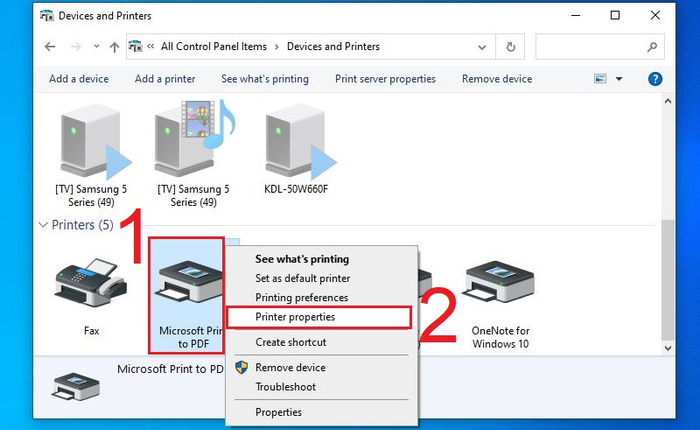
Task: Close the Devices and Printers window
Action: click(655, 15)
